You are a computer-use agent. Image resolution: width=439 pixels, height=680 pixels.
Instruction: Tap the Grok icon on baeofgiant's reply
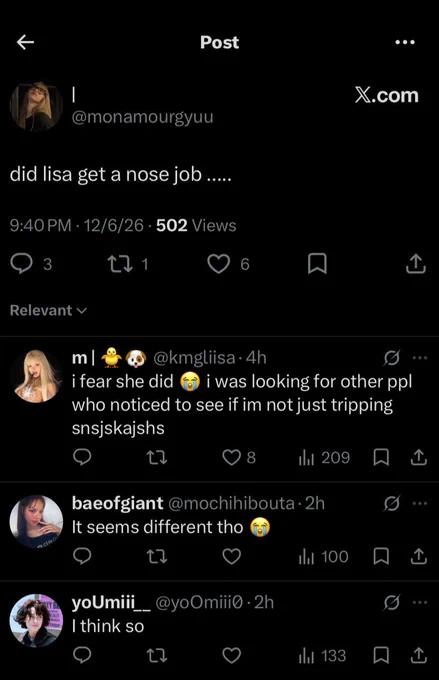pyautogui.click(x=391, y=503)
